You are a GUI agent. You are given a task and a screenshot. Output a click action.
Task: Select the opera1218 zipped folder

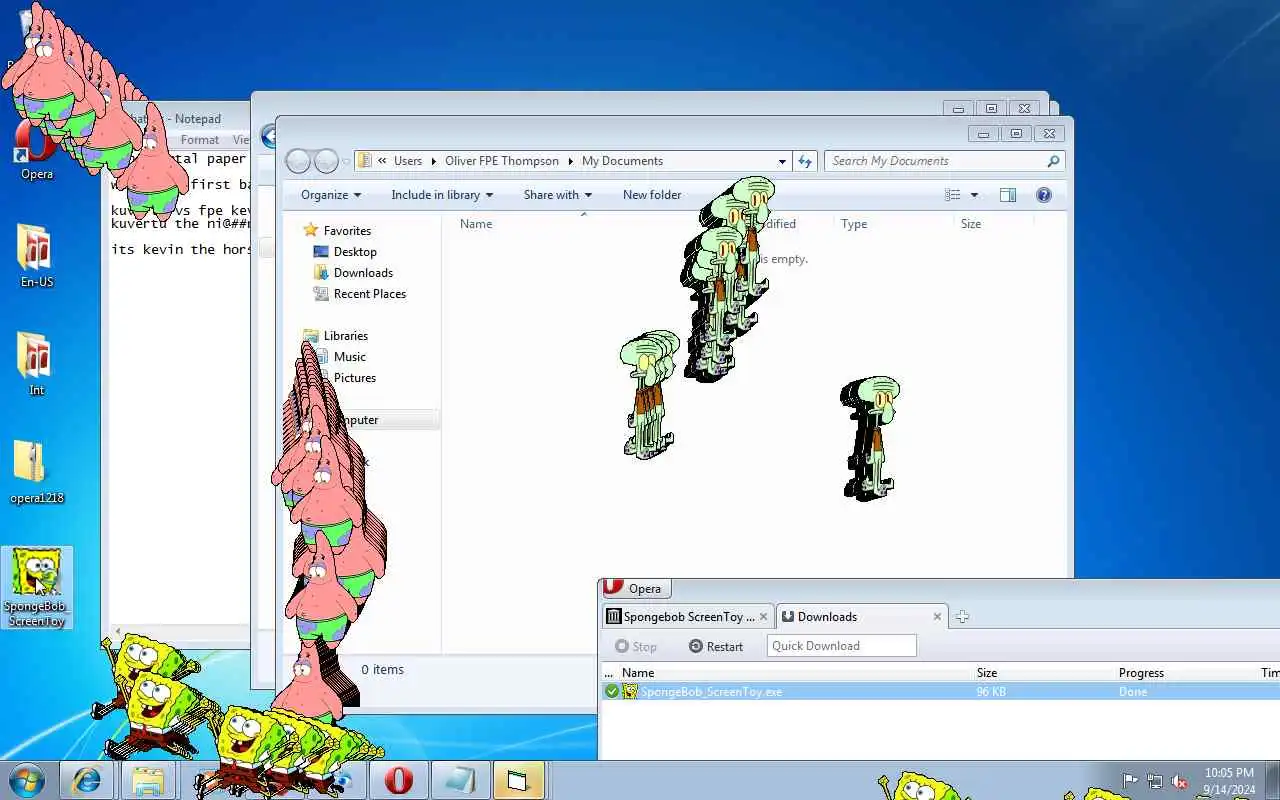(x=36, y=472)
